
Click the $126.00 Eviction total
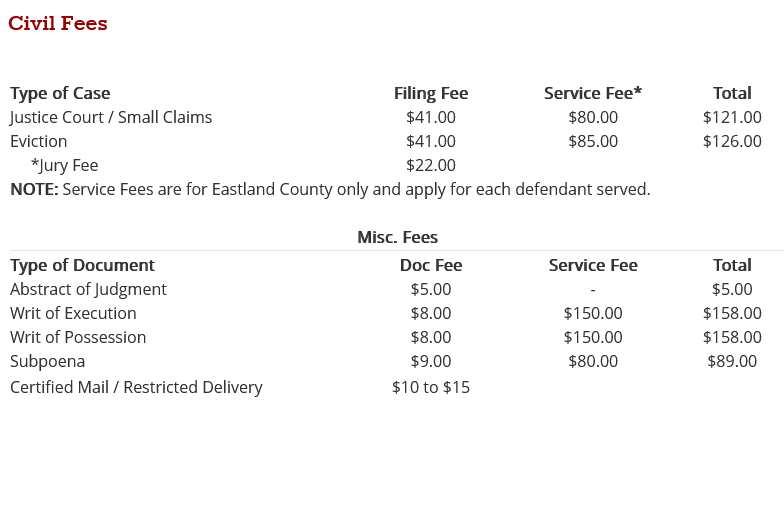tap(732, 141)
